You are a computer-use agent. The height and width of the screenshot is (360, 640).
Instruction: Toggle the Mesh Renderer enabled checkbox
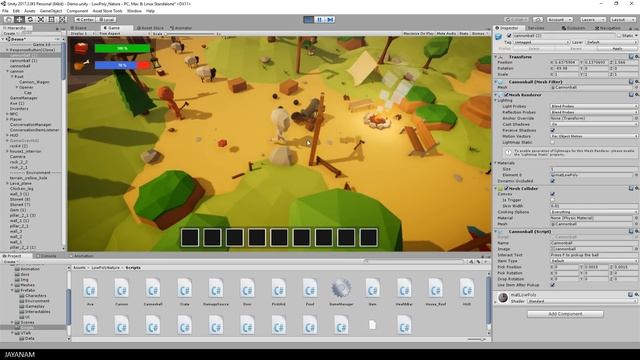click(x=506, y=95)
